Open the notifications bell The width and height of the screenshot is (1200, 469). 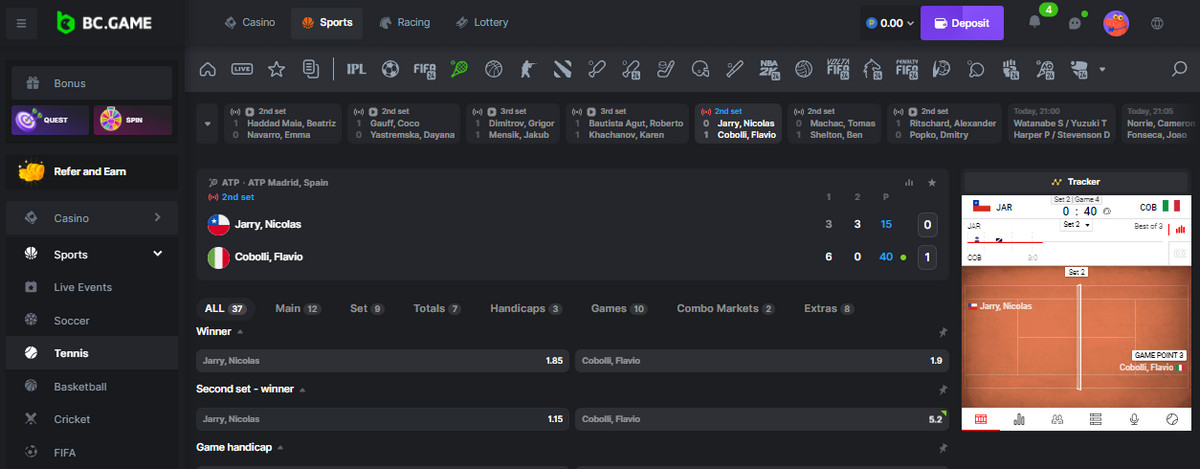(x=1035, y=22)
